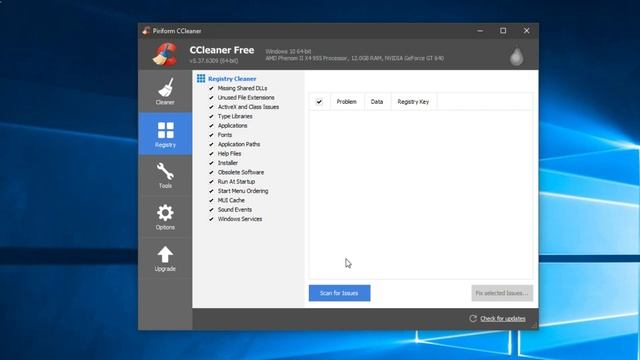Open Check for updates link
This screenshot has width=640, height=360.
pos(503,319)
